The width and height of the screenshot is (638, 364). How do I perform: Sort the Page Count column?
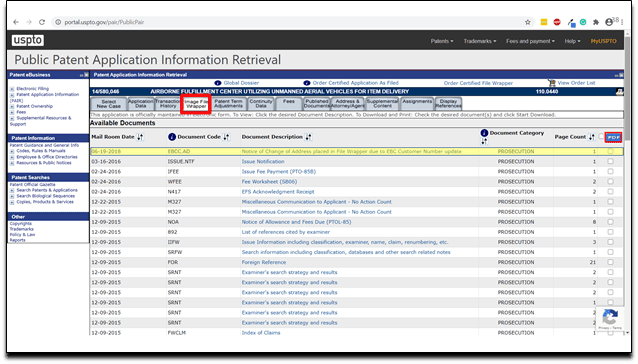(592, 137)
